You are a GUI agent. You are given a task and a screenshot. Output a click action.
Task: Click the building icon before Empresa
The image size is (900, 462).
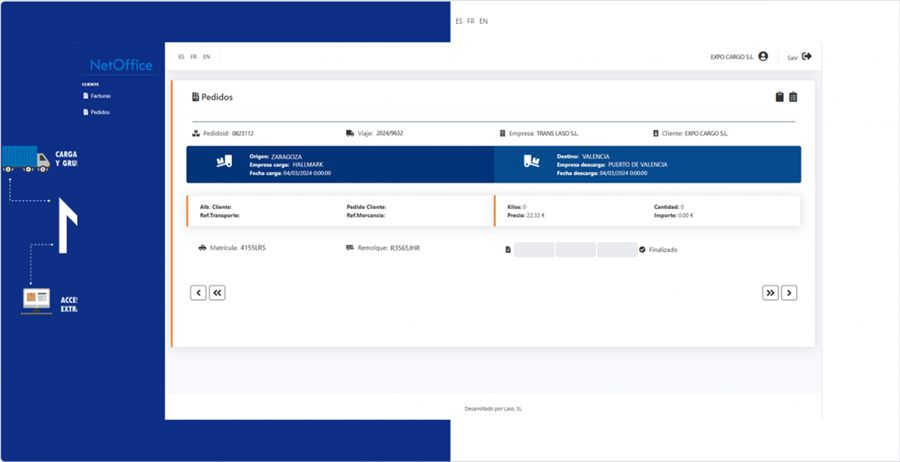tap(503, 133)
